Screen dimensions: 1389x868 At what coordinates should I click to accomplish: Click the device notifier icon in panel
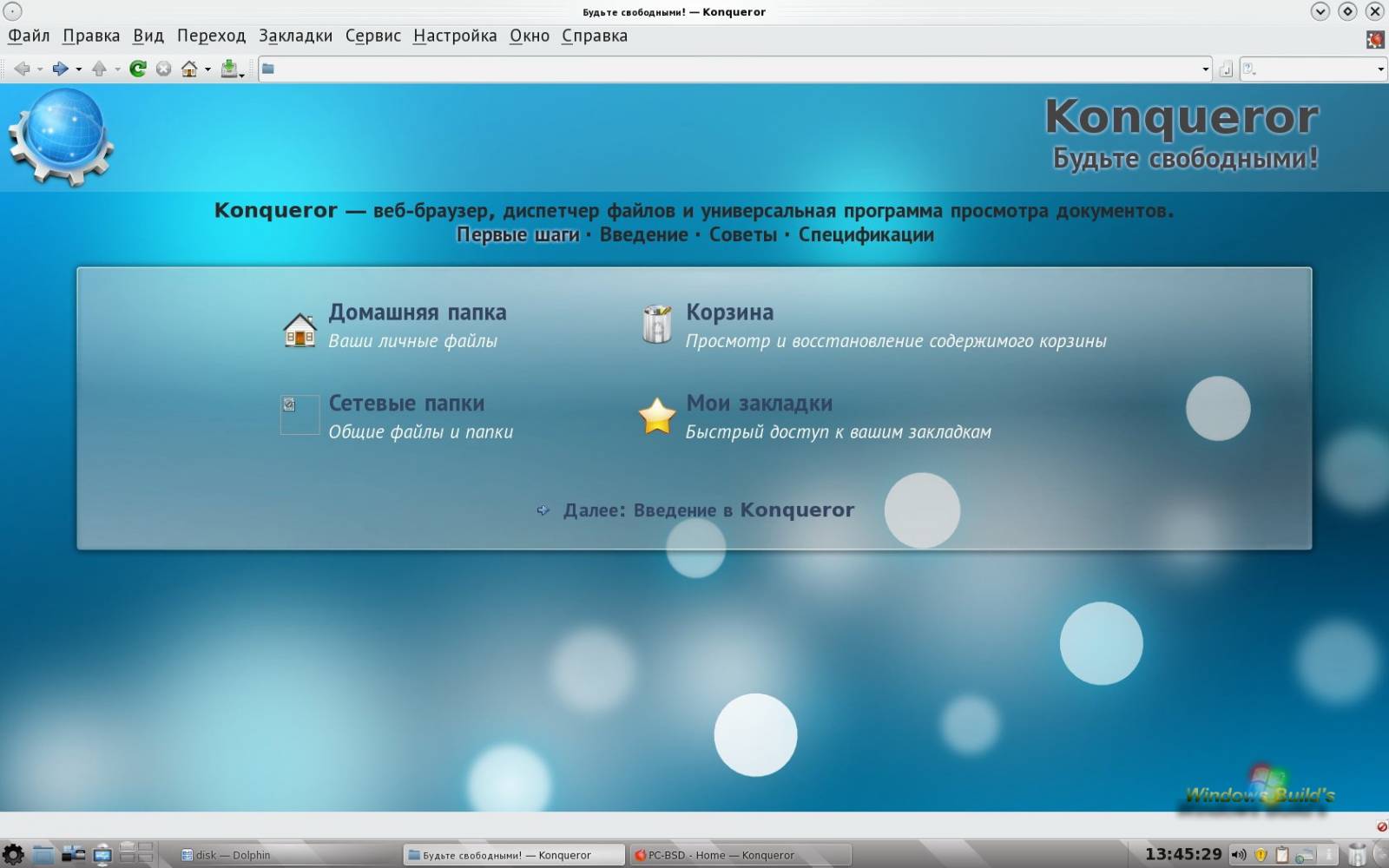[73, 854]
